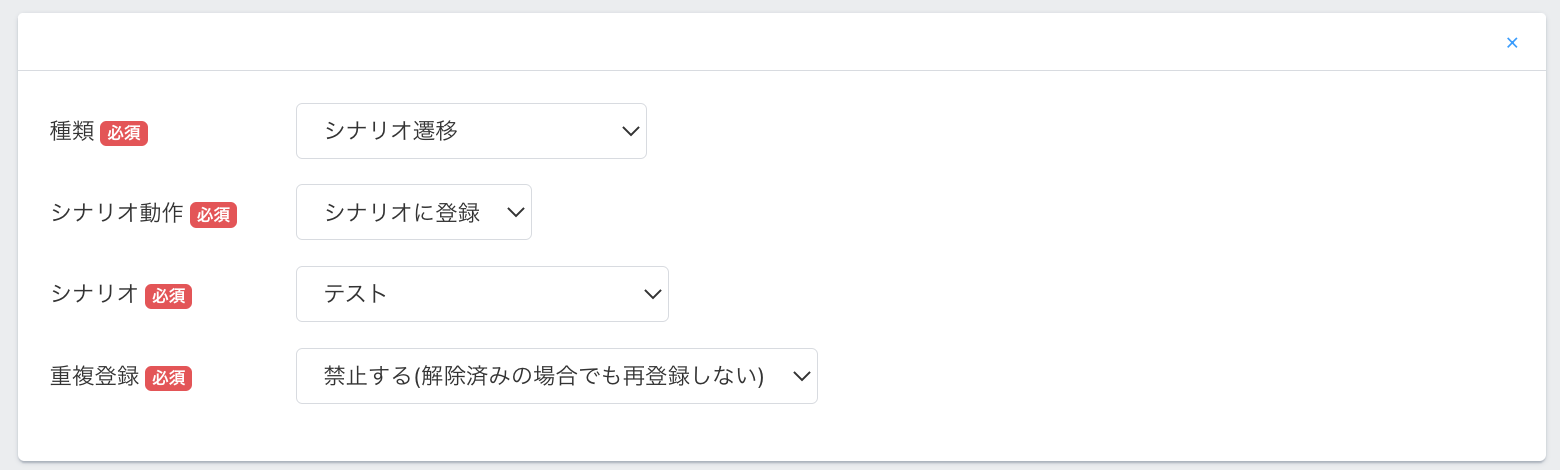Viewport: 1560px width, 470px height.
Task: Click the red 必須 badge beside シナリオ
Action: pyautogui.click(x=168, y=296)
